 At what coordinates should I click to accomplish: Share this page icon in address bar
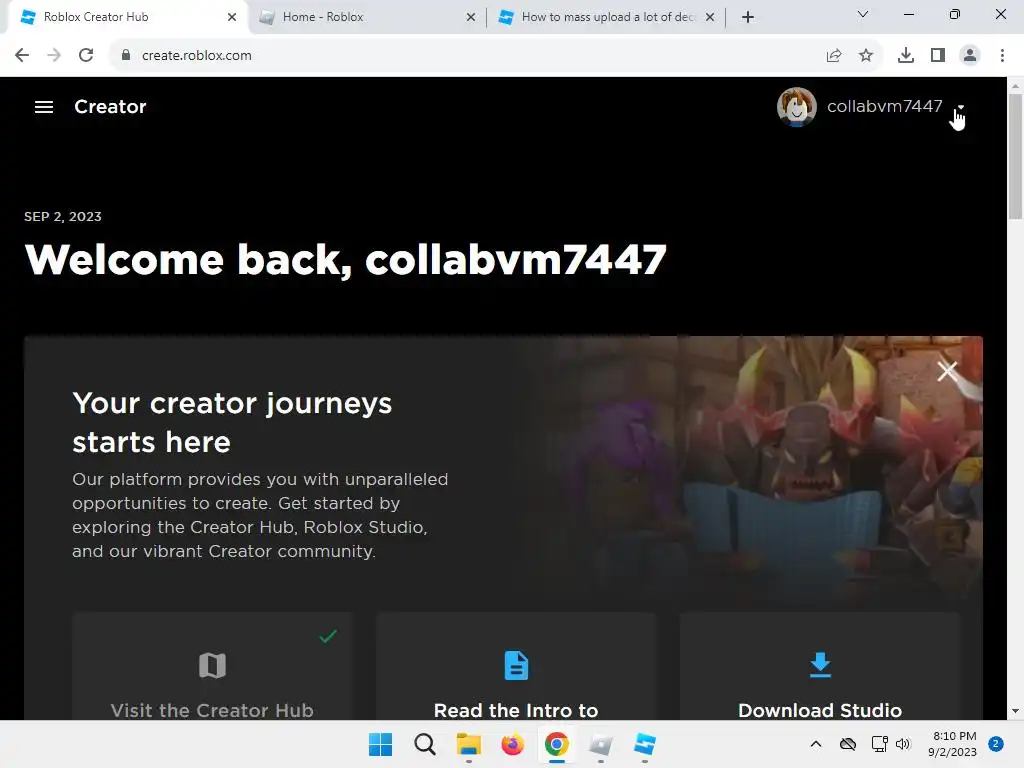(834, 56)
